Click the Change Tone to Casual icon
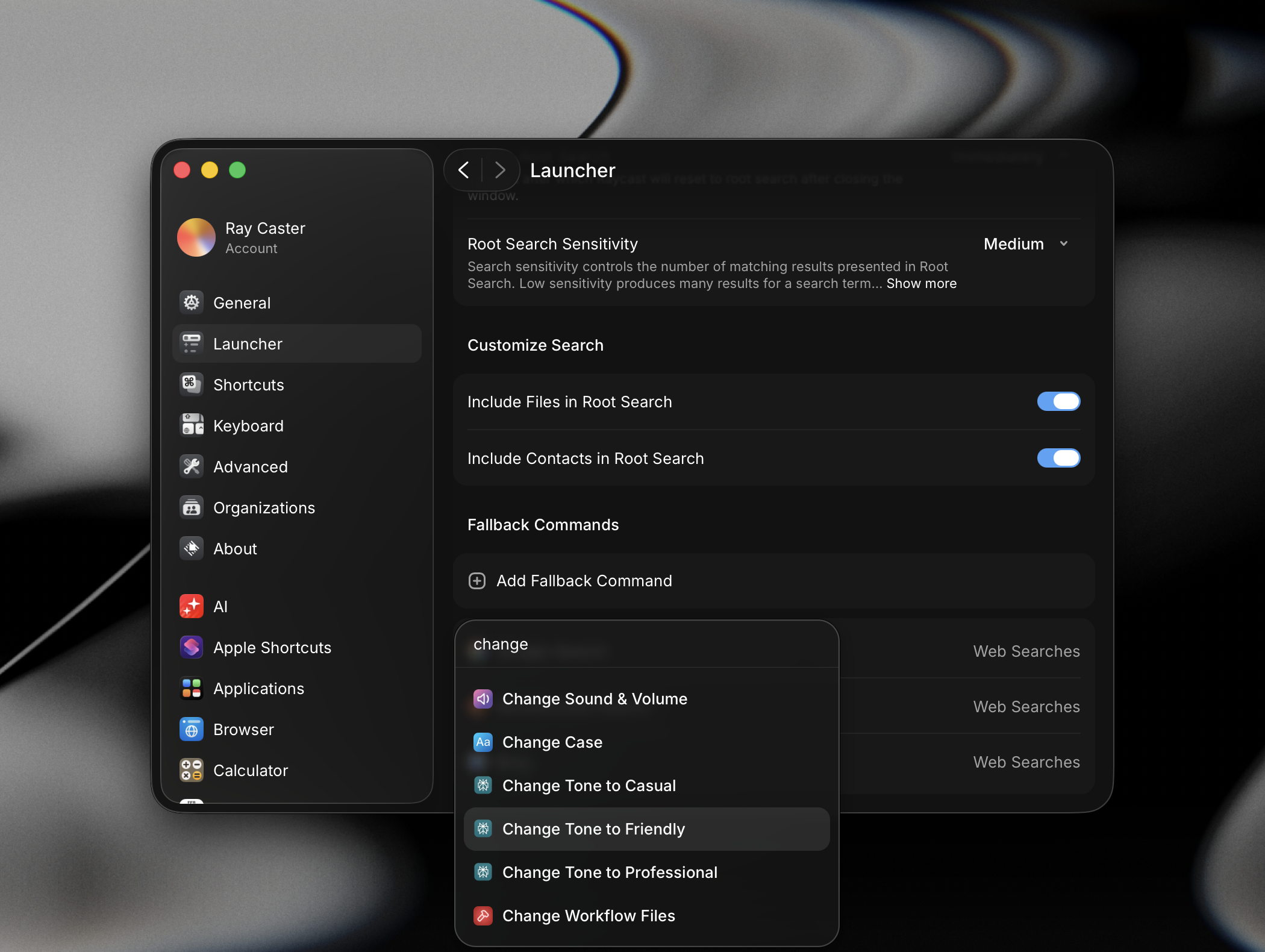This screenshot has width=1265, height=952. pyautogui.click(x=483, y=786)
